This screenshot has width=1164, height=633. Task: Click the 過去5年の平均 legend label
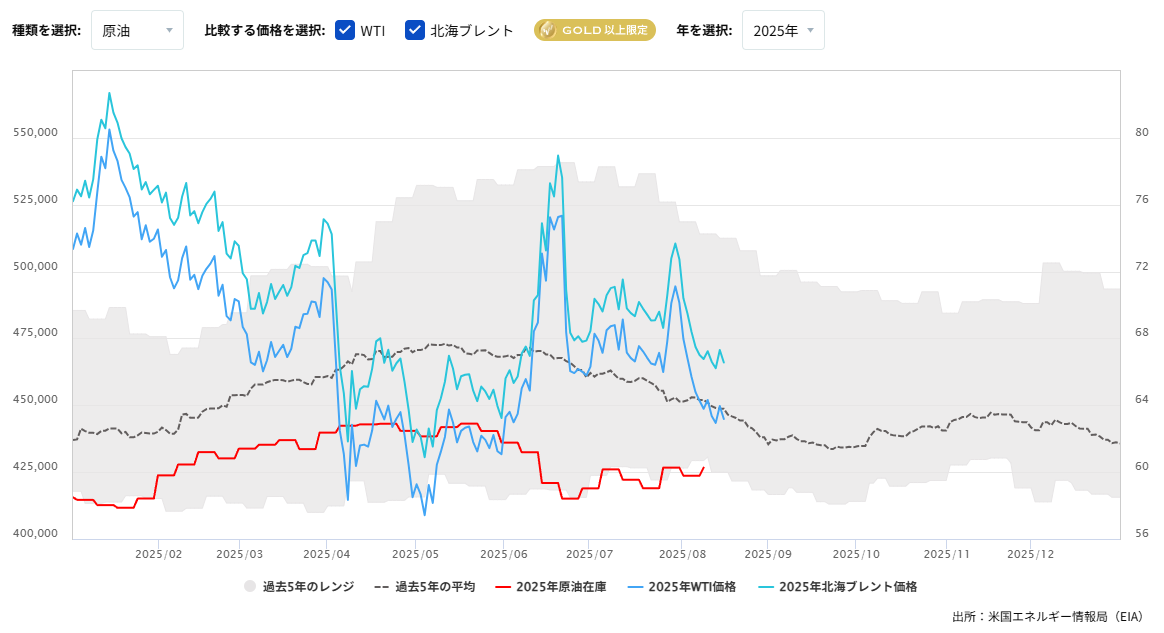[x=435, y=587]
